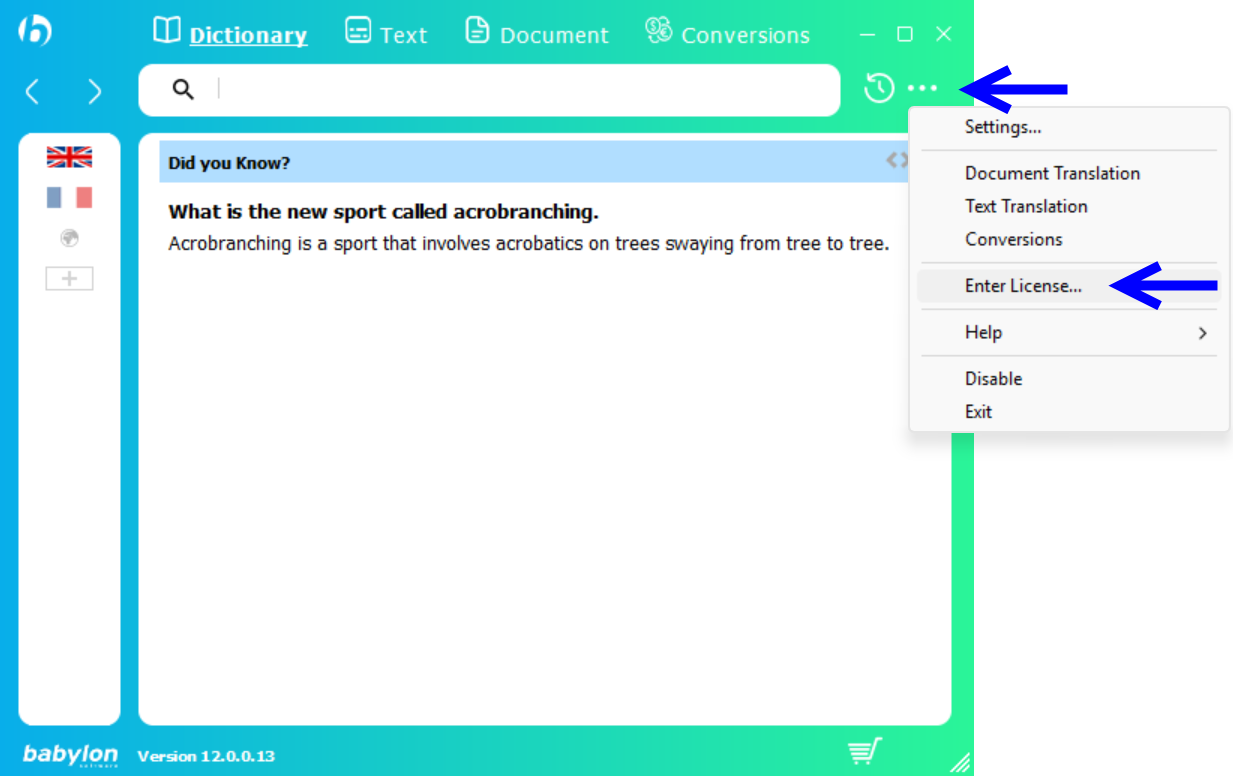Click the three-dots more options button

point(922,89)
